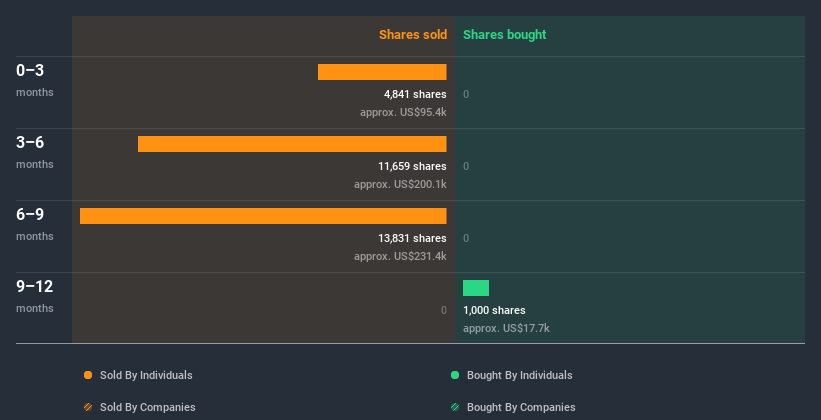Click the 6–9 row label
Screen dimensions: 821x420
pyautogui.click(x=30, y=214)
